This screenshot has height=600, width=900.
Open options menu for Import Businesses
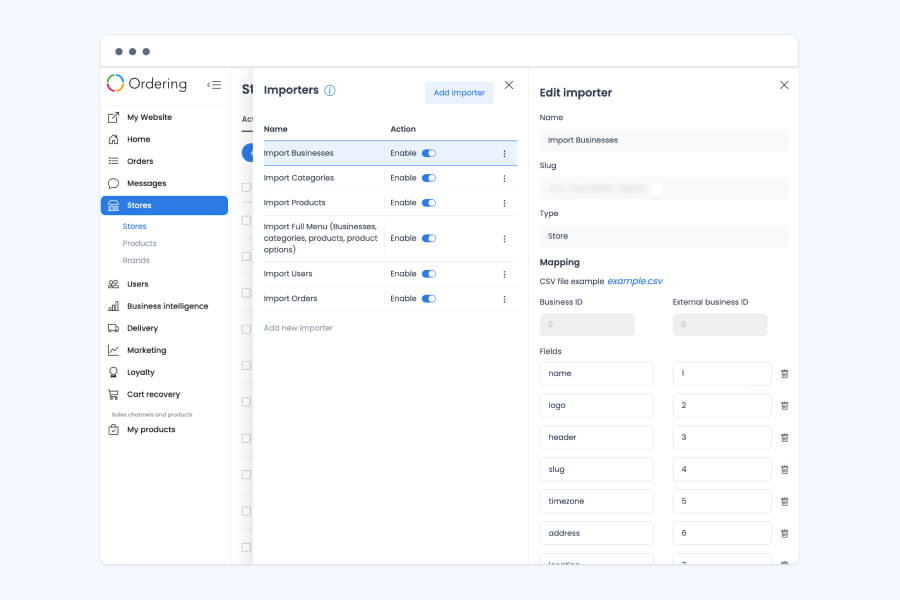pyautogui.click(x=505, y=154)
